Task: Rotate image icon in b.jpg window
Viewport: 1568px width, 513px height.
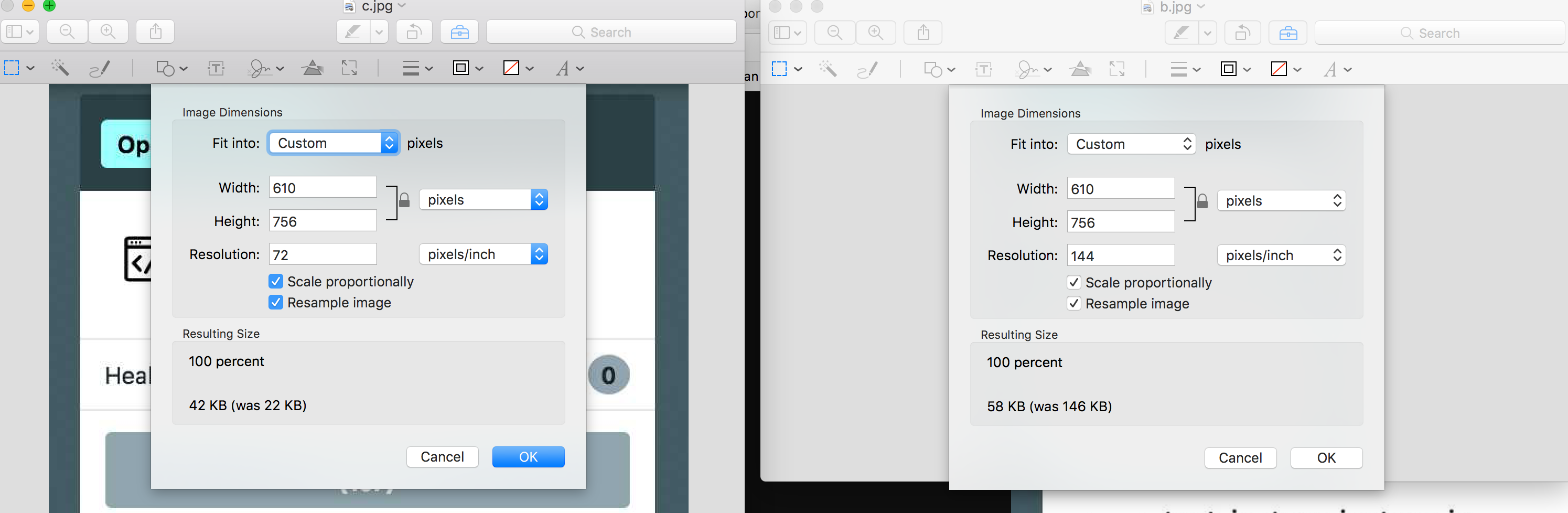Action: point(1242,33)
